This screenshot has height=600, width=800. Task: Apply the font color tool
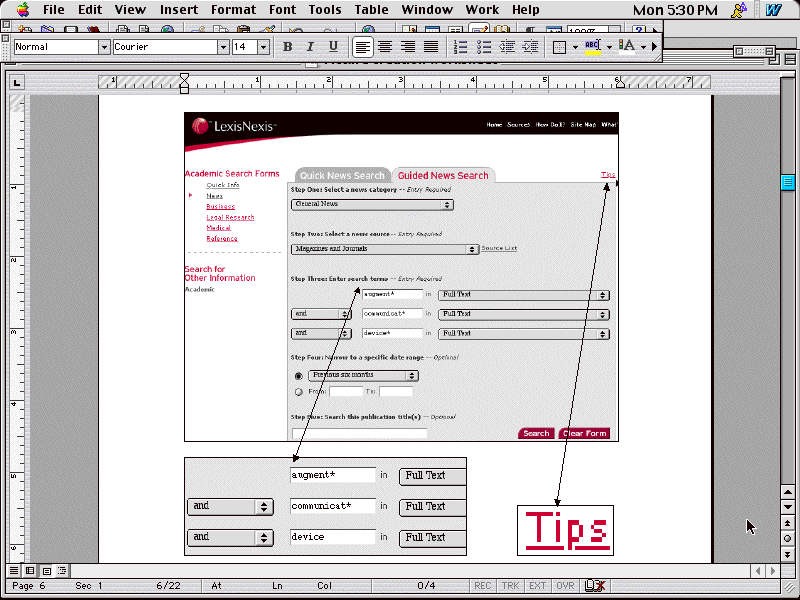(627, 47)
